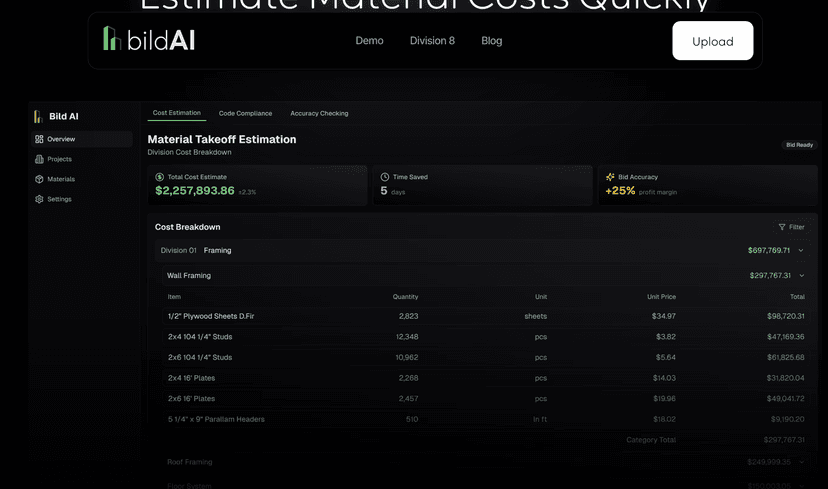This screenshot has width=828, height=489.
Task: Click the bildAI logo in header
Action: pyautogui.click(x=148, y=40)
